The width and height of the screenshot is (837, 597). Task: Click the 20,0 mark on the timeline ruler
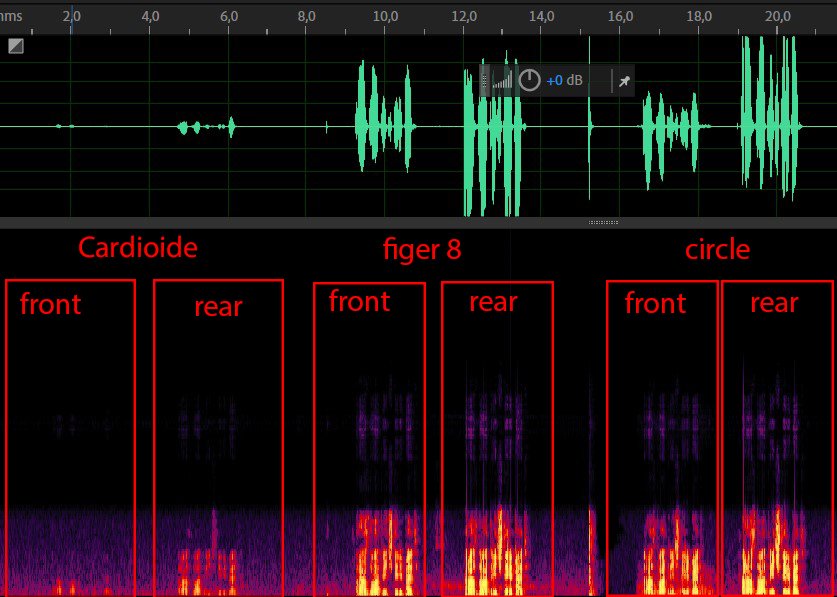point(777,16)
